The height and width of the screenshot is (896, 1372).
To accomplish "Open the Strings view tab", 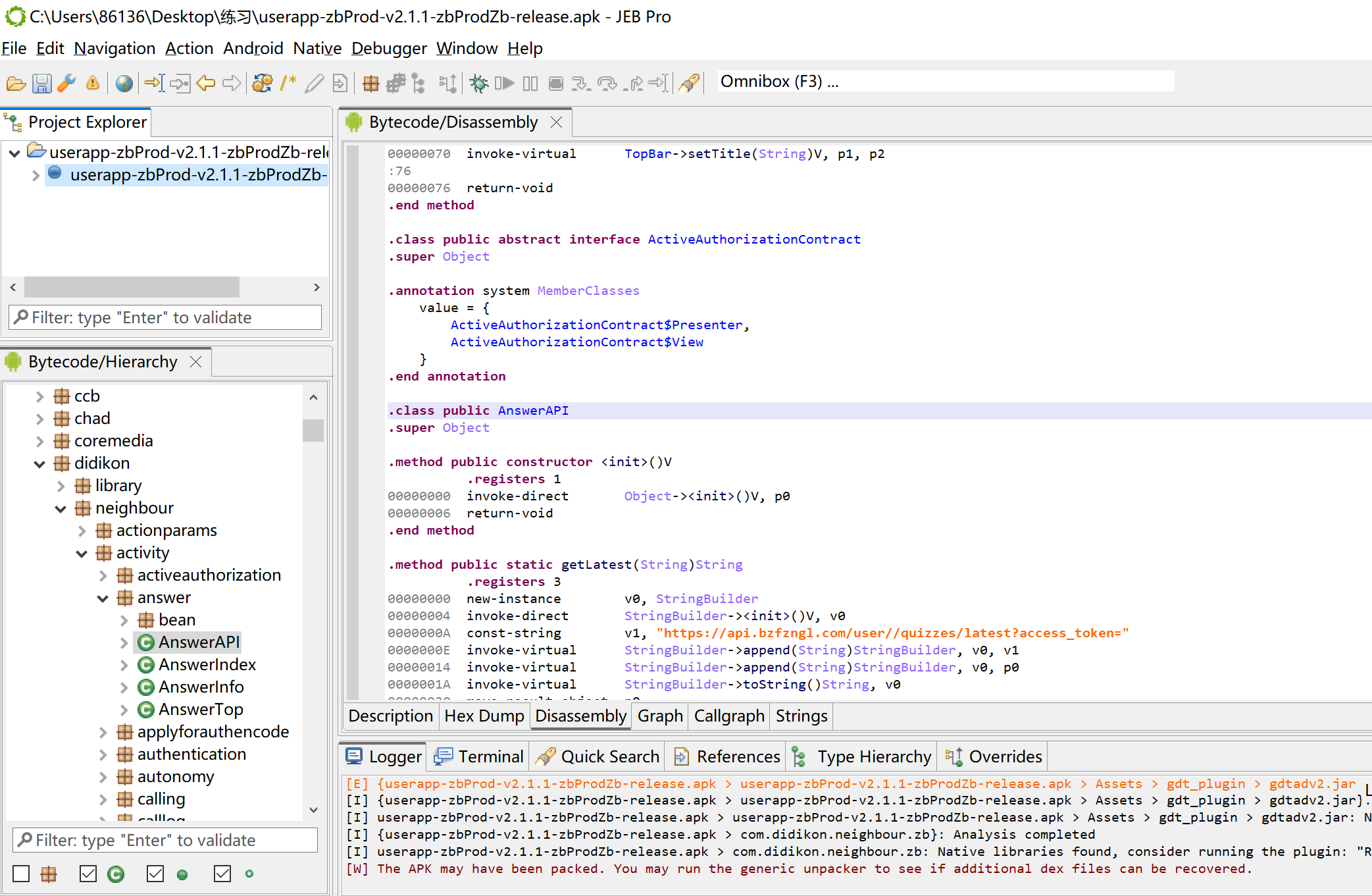I will (x=801, y=716).
